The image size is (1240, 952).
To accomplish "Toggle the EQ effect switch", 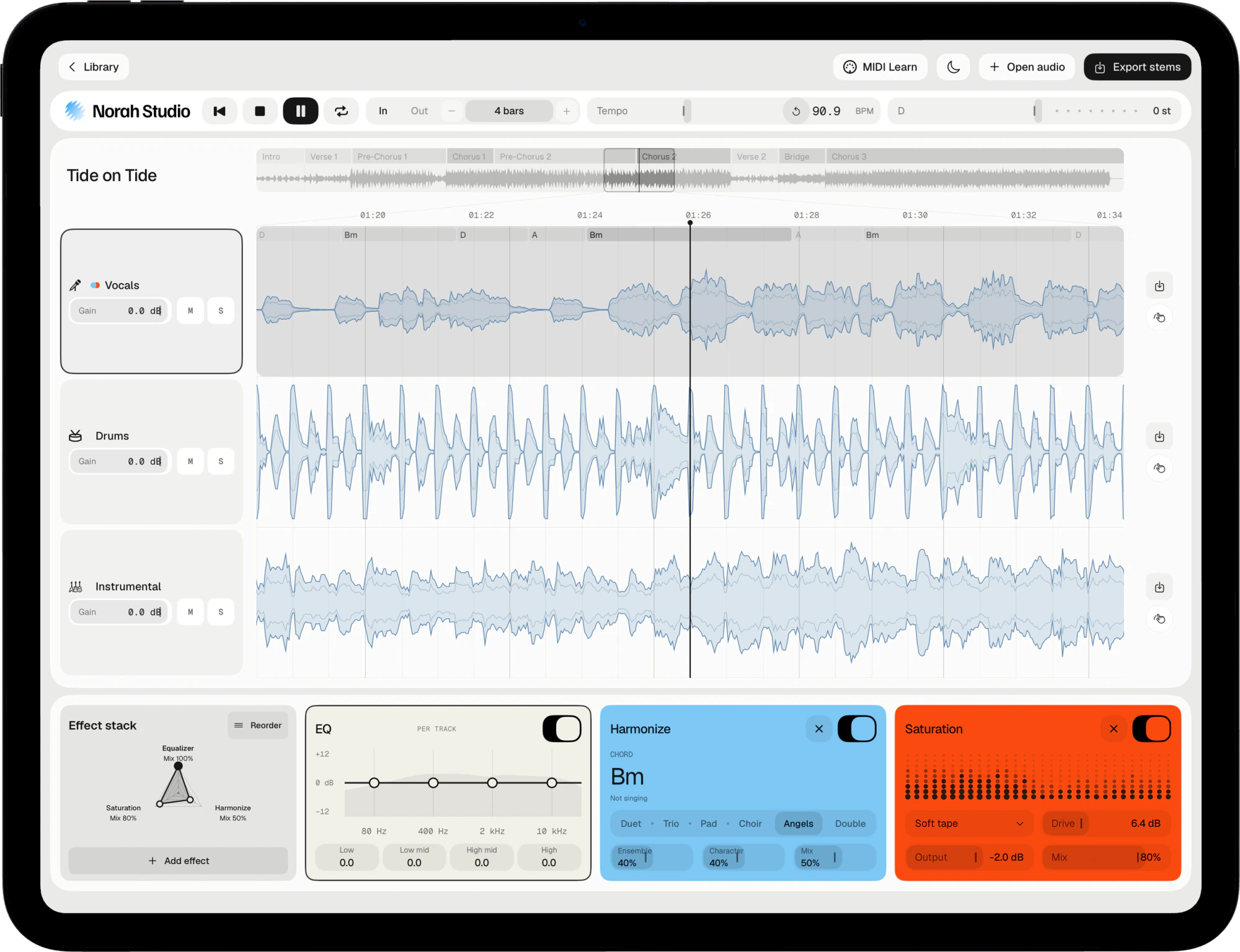I will (562, 729).
